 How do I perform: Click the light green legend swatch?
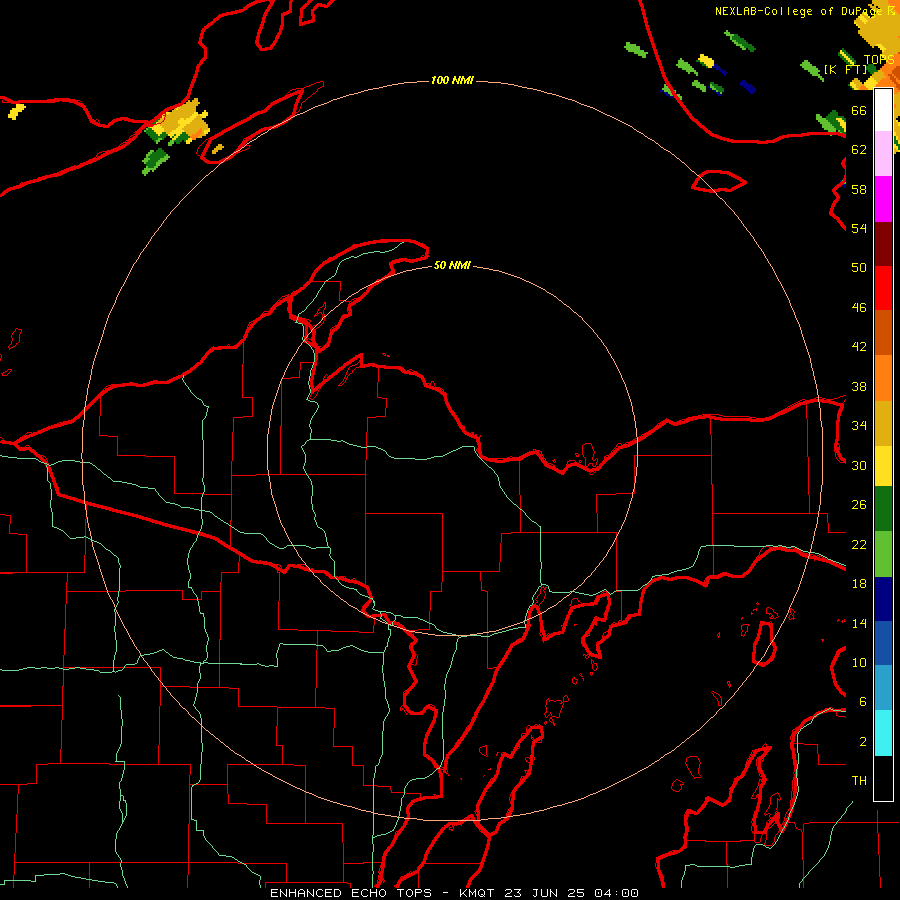coord(883,554)
